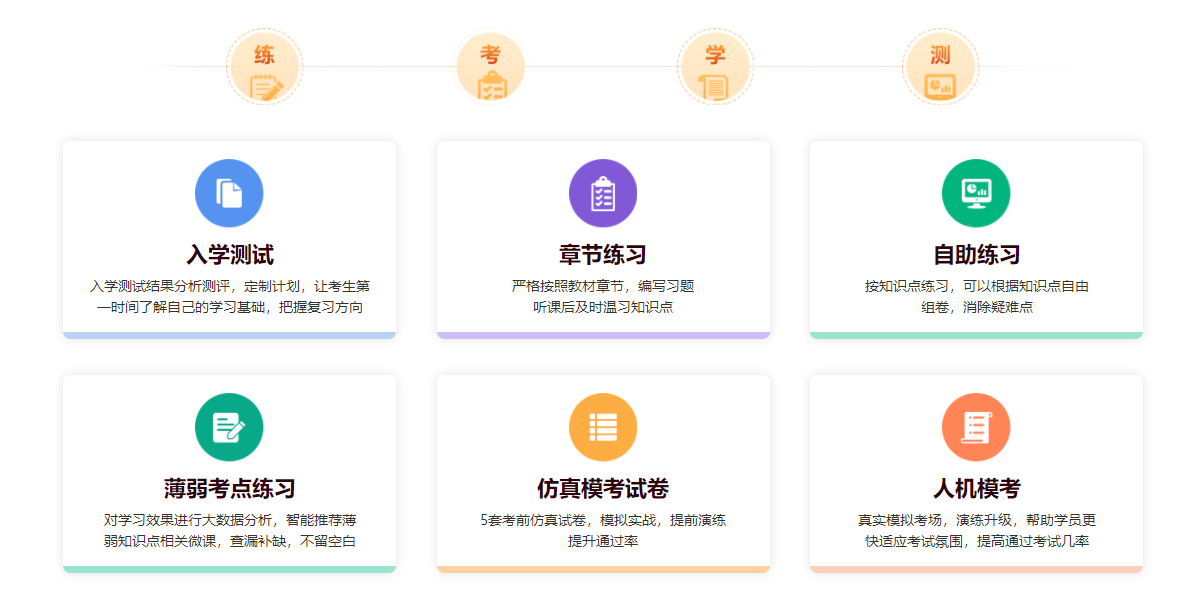
Task: Click the 自助练习 description paragraph
Action: click(975, 296)
